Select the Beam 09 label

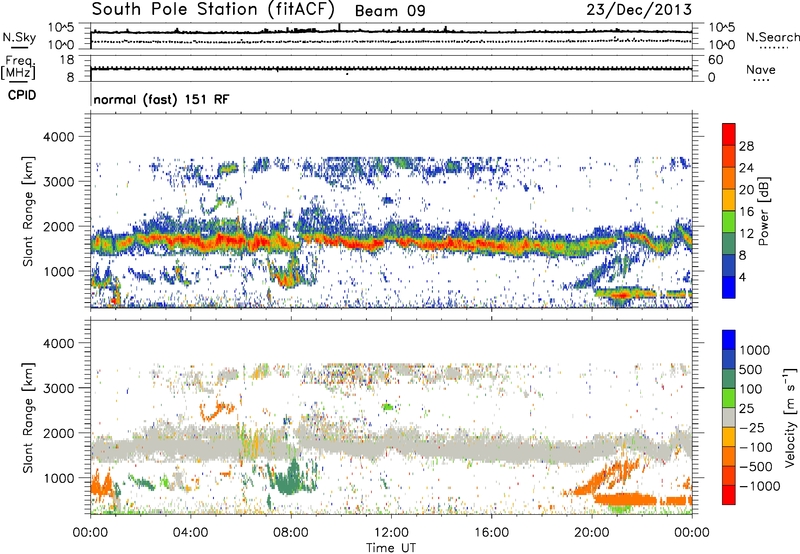pyautogui.click(x=390, y=11)
